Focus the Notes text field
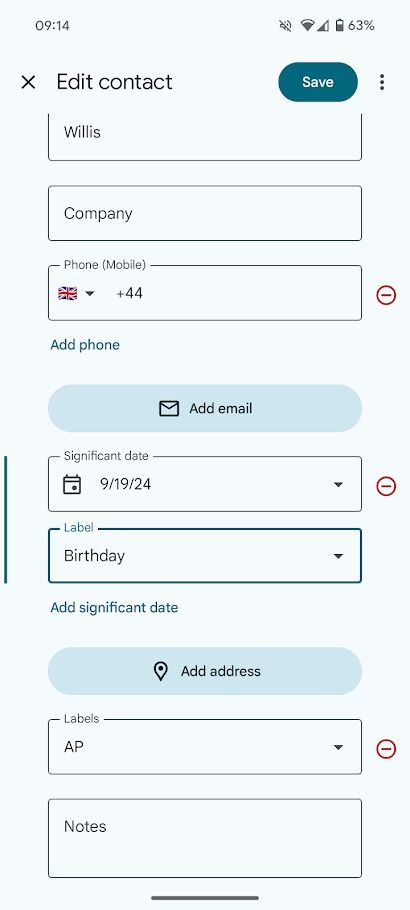 click(x=205, y=839)
